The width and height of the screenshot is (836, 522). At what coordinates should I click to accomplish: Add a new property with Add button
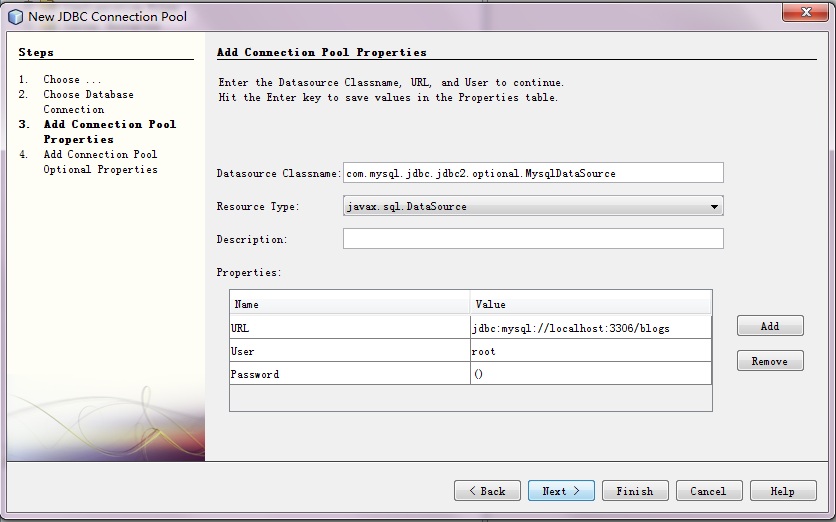770,326
